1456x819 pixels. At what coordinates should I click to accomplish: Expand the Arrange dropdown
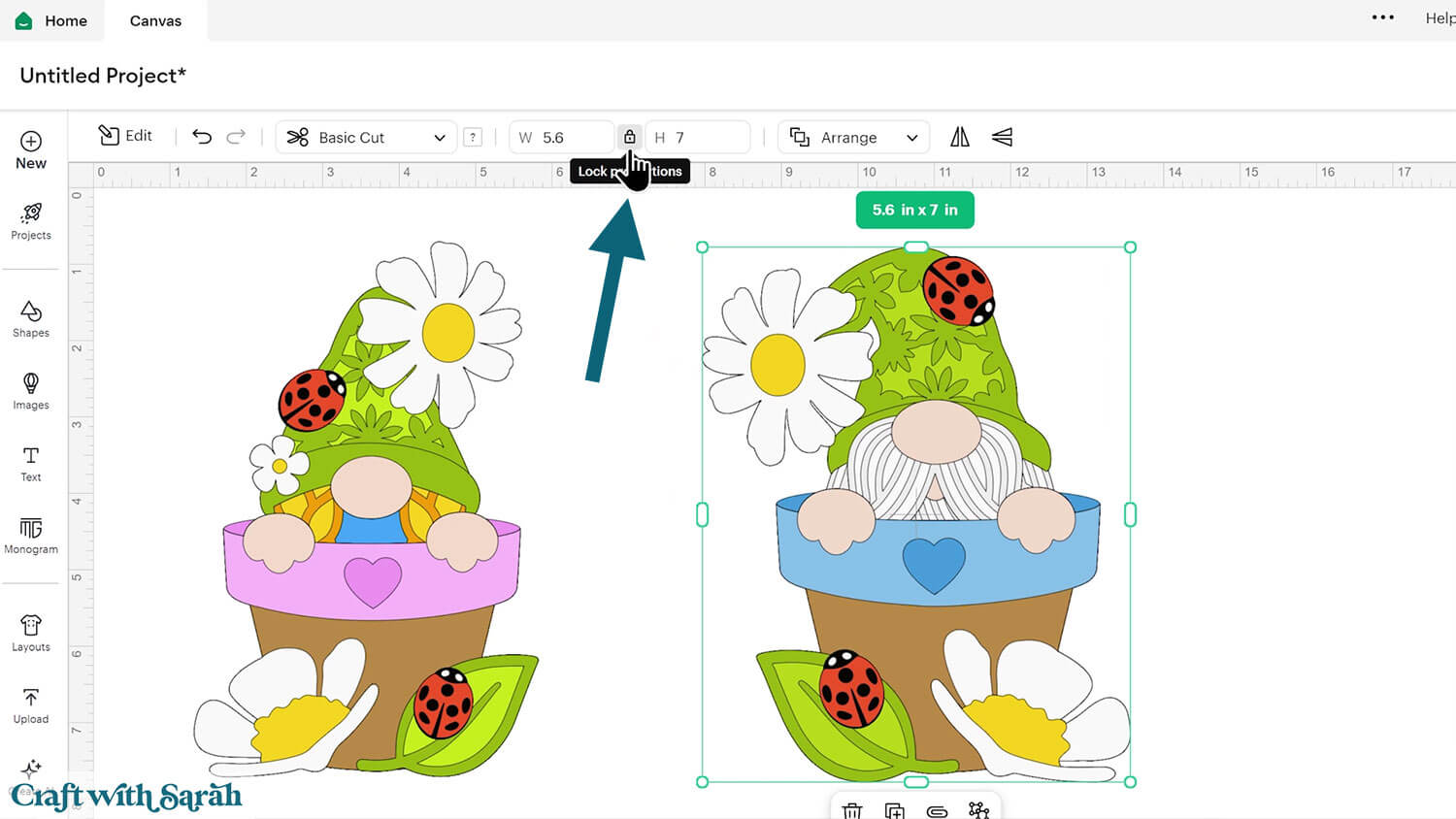pos(853,137)
